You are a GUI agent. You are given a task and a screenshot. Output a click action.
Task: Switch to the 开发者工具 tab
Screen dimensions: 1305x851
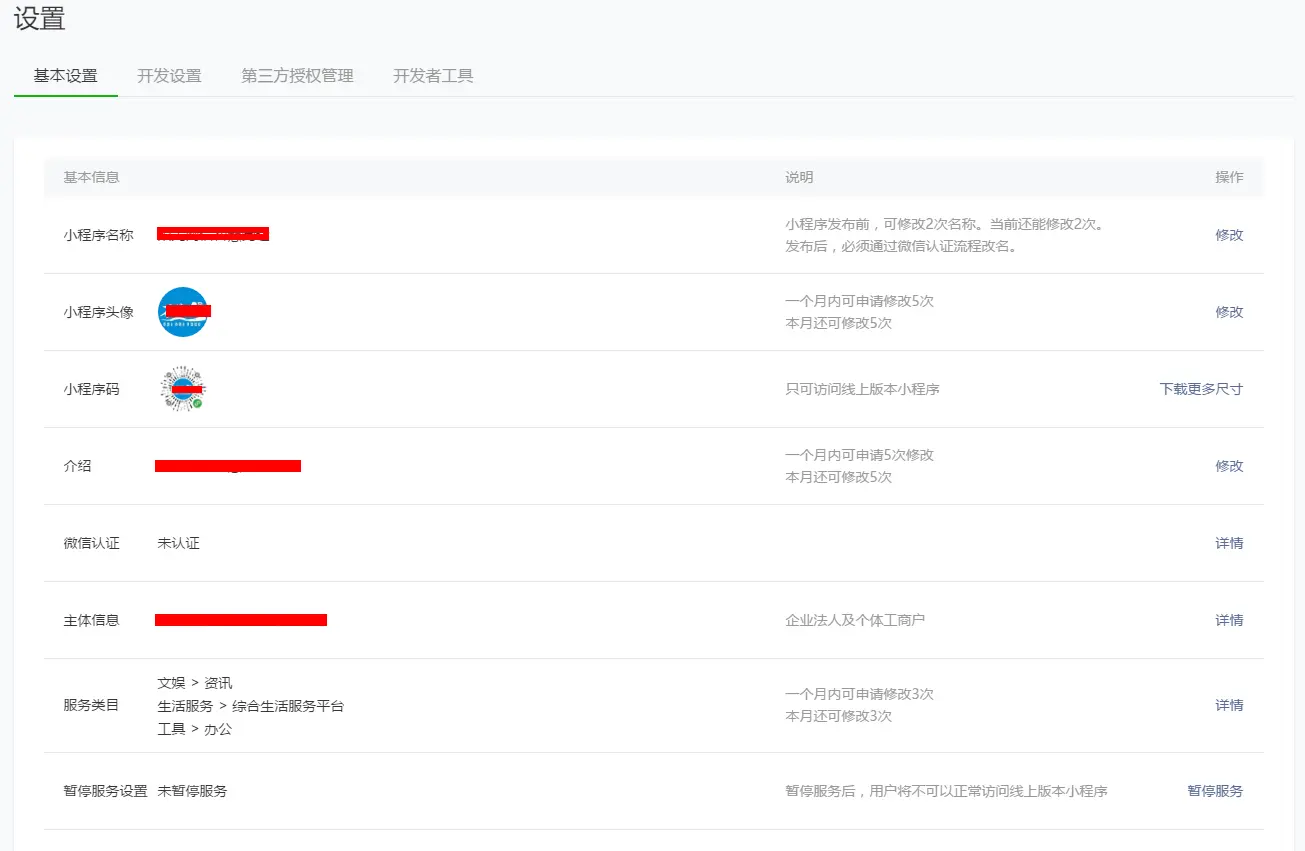pyautogui.click(x=433, y=76)
